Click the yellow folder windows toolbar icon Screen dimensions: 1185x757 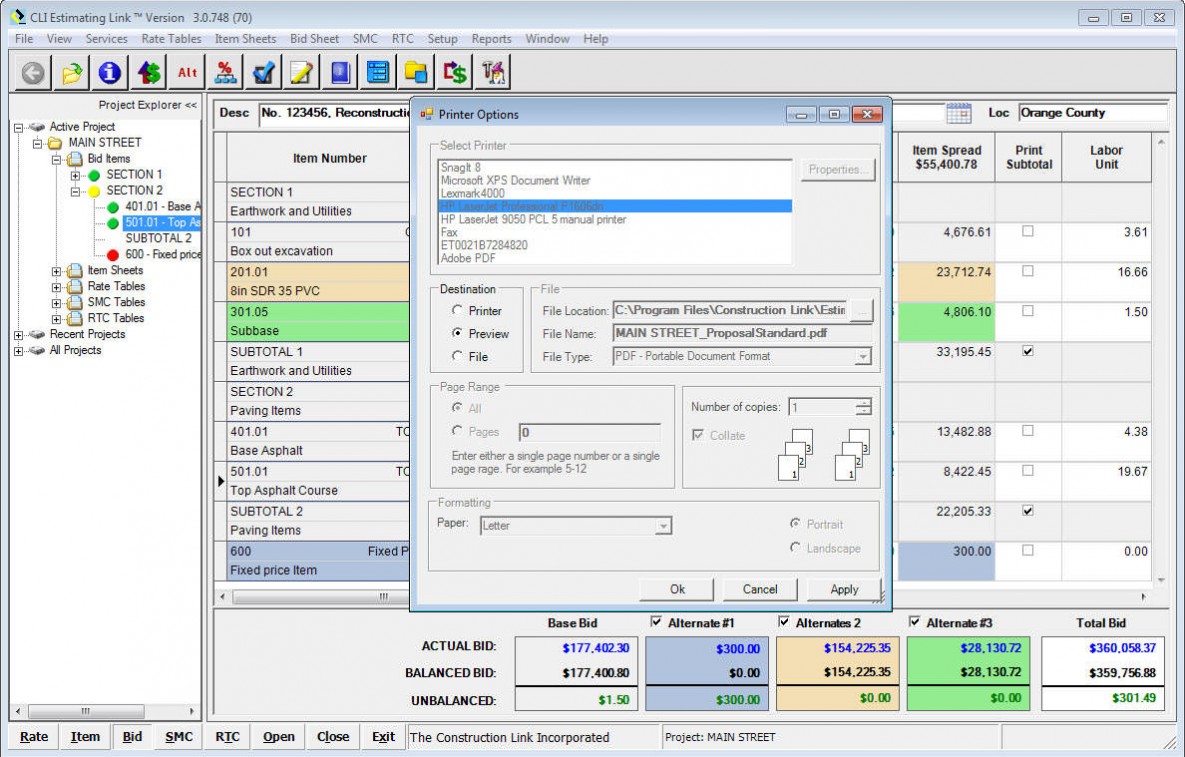pyautogui.click(x=416, y=73)
